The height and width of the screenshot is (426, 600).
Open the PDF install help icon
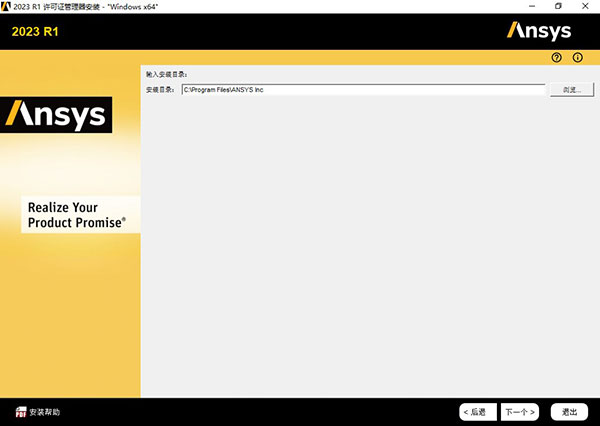20,411
